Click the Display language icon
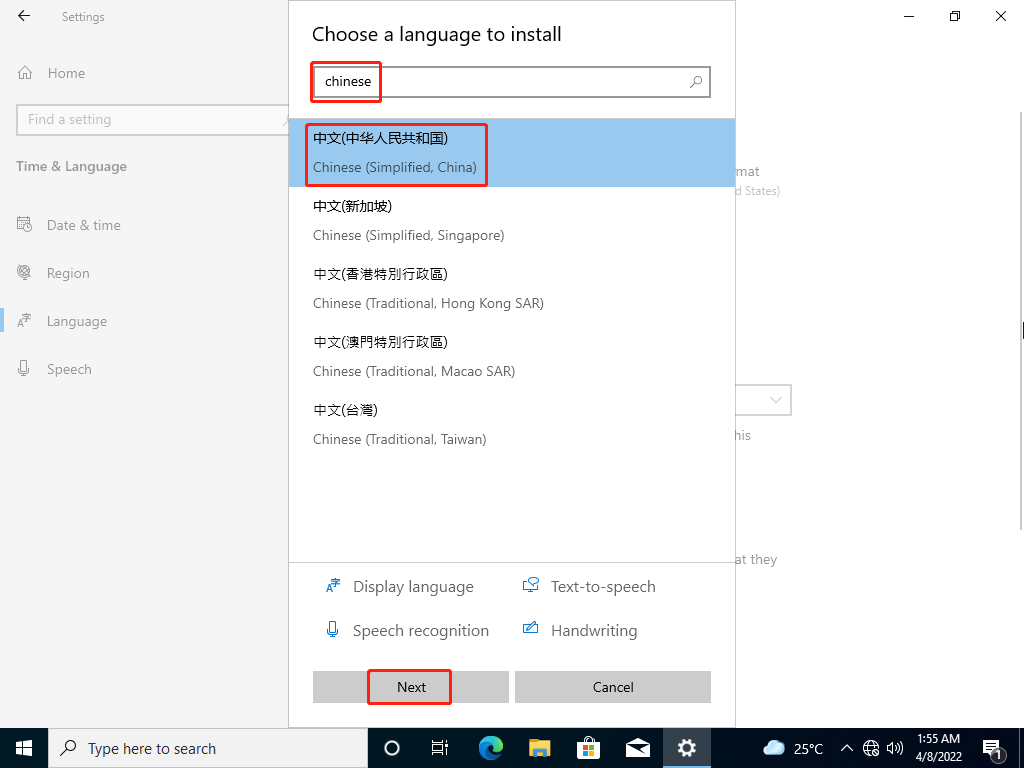This screenshot has width=1024, height=768. [x=333, y=586]
